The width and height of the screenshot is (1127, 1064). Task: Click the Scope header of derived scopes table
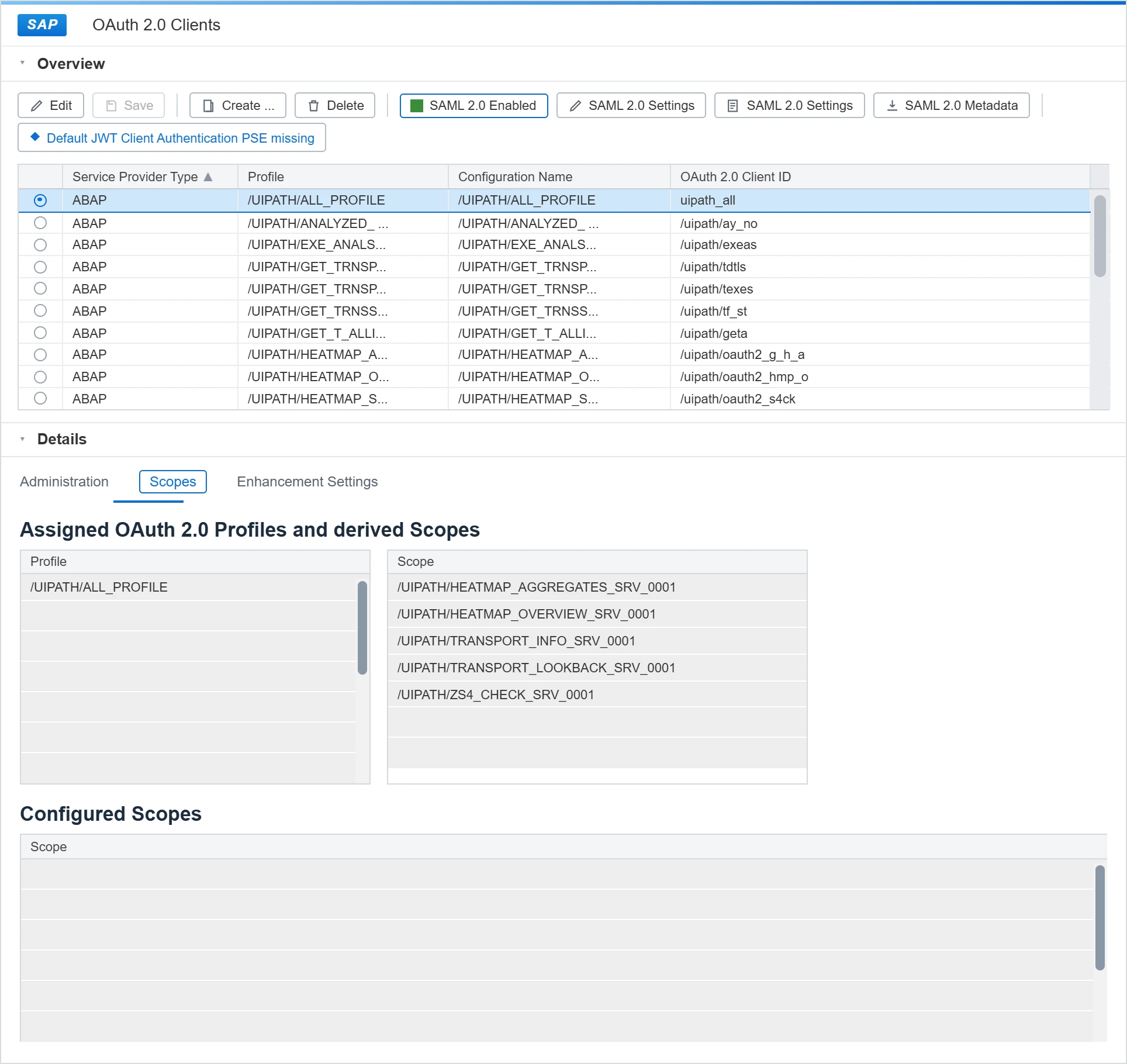point(597,561)
